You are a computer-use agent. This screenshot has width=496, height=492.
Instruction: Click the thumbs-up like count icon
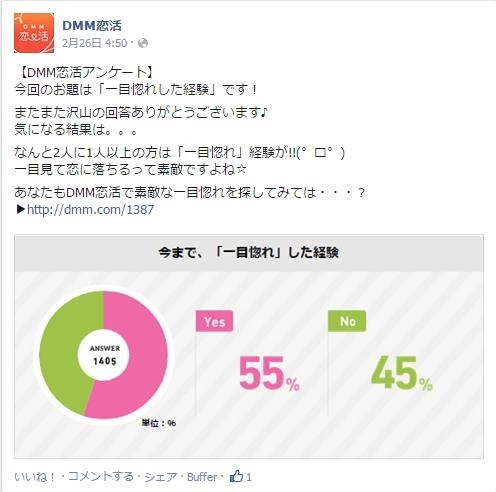coord(236,476)
